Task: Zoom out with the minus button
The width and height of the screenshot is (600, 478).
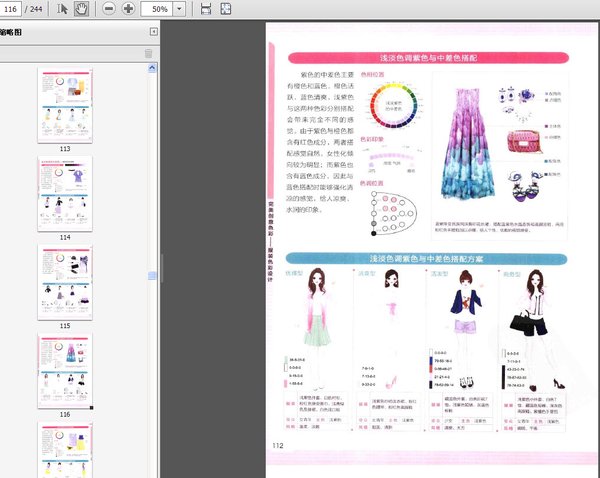Action: (x=108, y=9)
